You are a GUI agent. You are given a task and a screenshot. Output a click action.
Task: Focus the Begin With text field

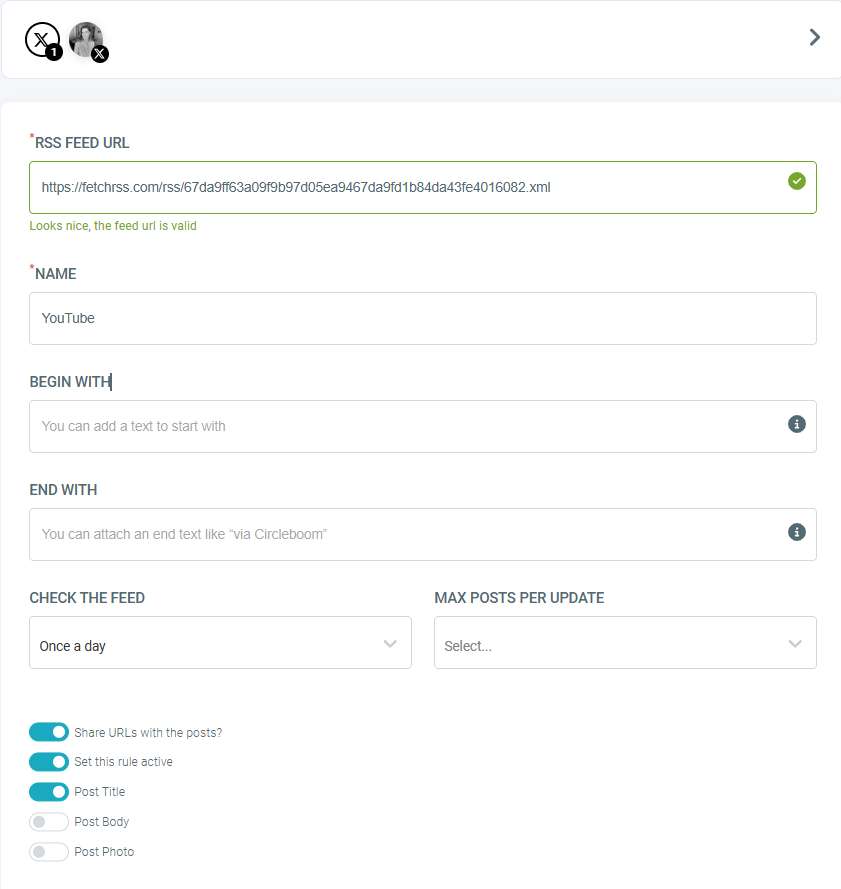point(422,426)
